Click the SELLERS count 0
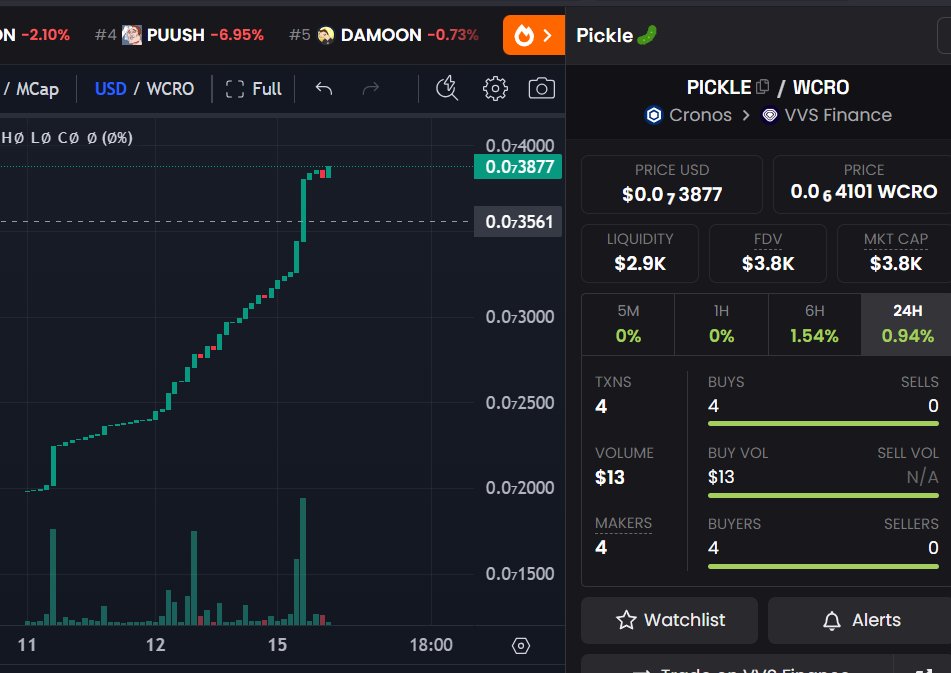Screen dimensions: 951x673 (933, 548)
